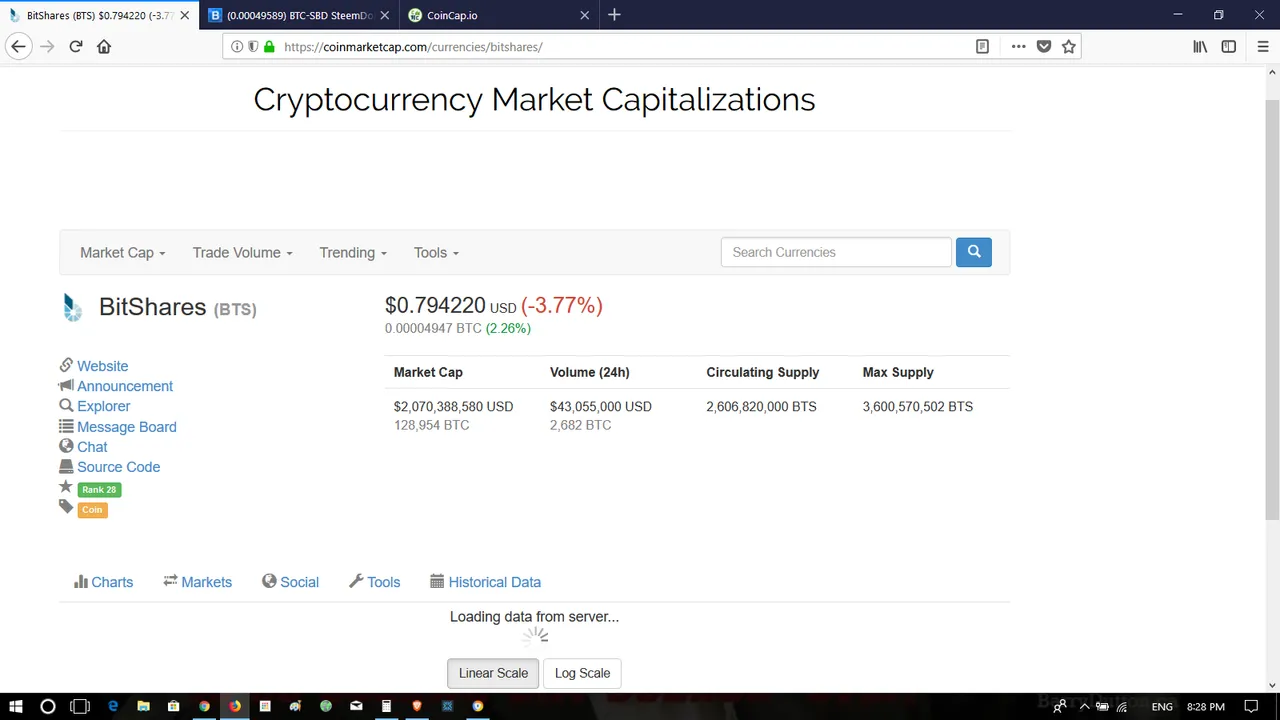Click the Cryptocurrency Market Capitalizations heading
Viewport: 1280px width, 720px height.
534,99
